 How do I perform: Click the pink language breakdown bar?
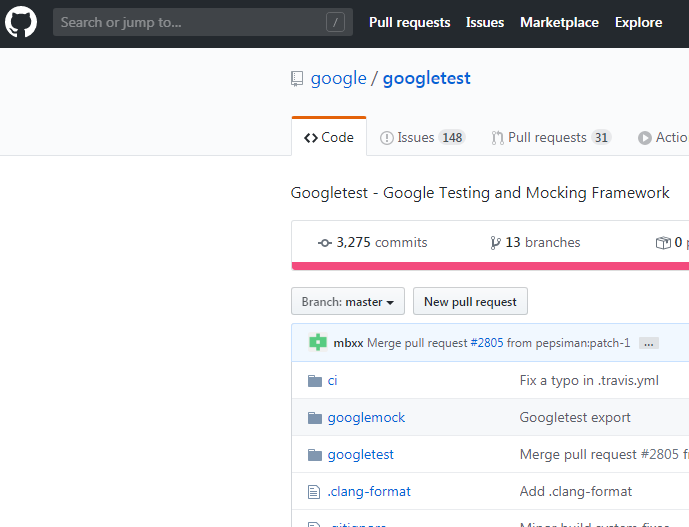pos(490,266)
